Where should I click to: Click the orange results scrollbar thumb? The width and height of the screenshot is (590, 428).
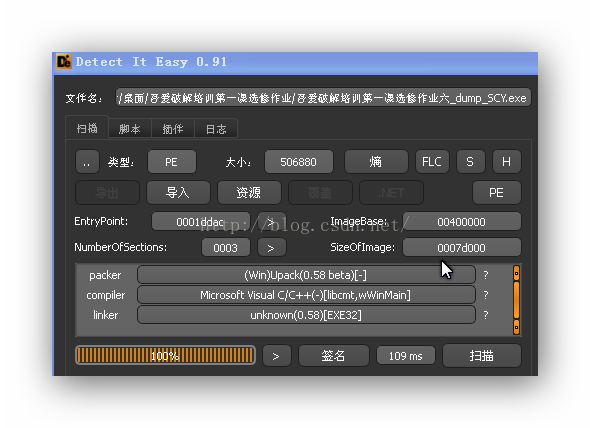[x=516, y=300]
